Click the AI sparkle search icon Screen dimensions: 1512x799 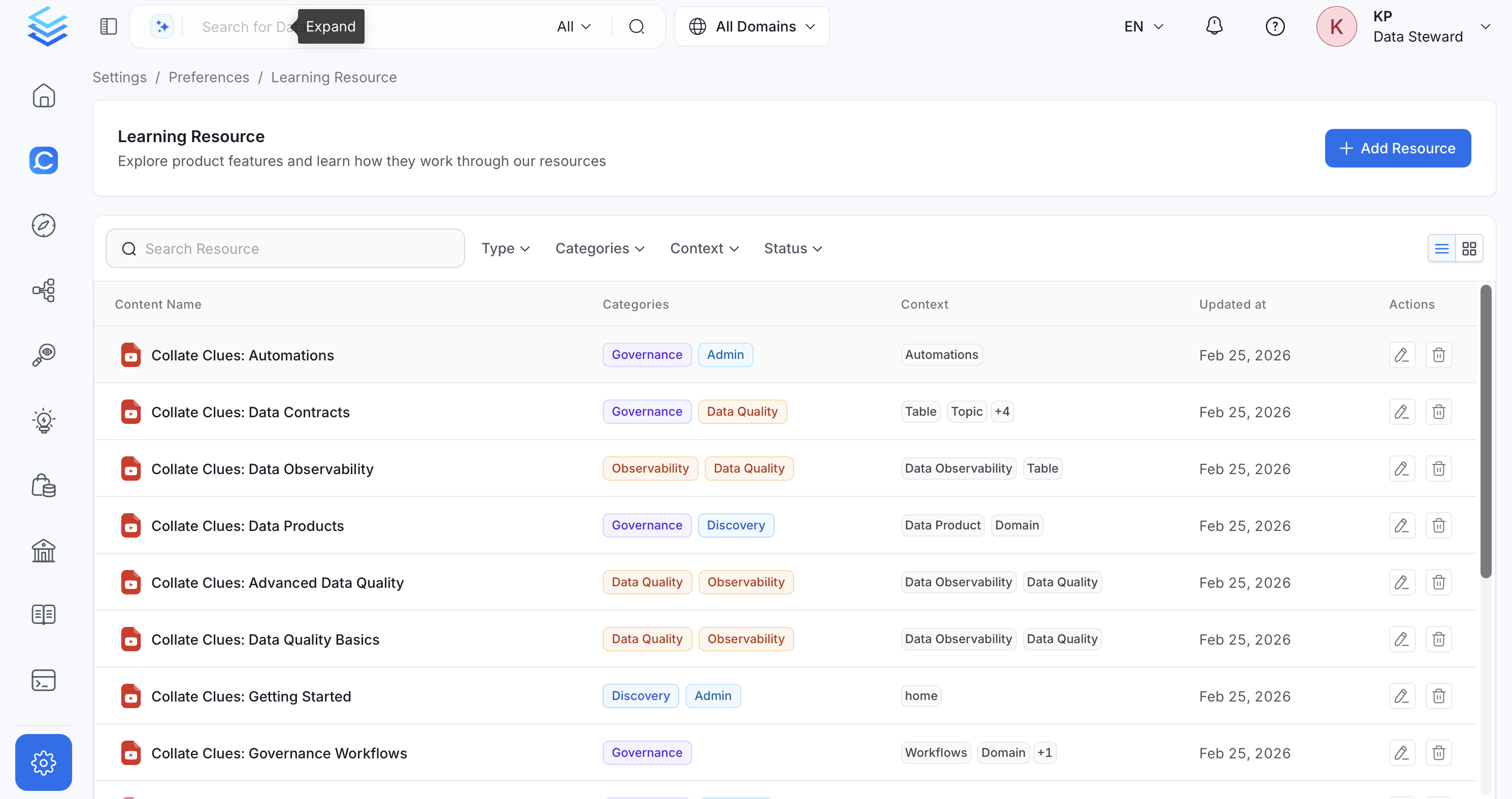pyautogui.click(x=161, y=26)
